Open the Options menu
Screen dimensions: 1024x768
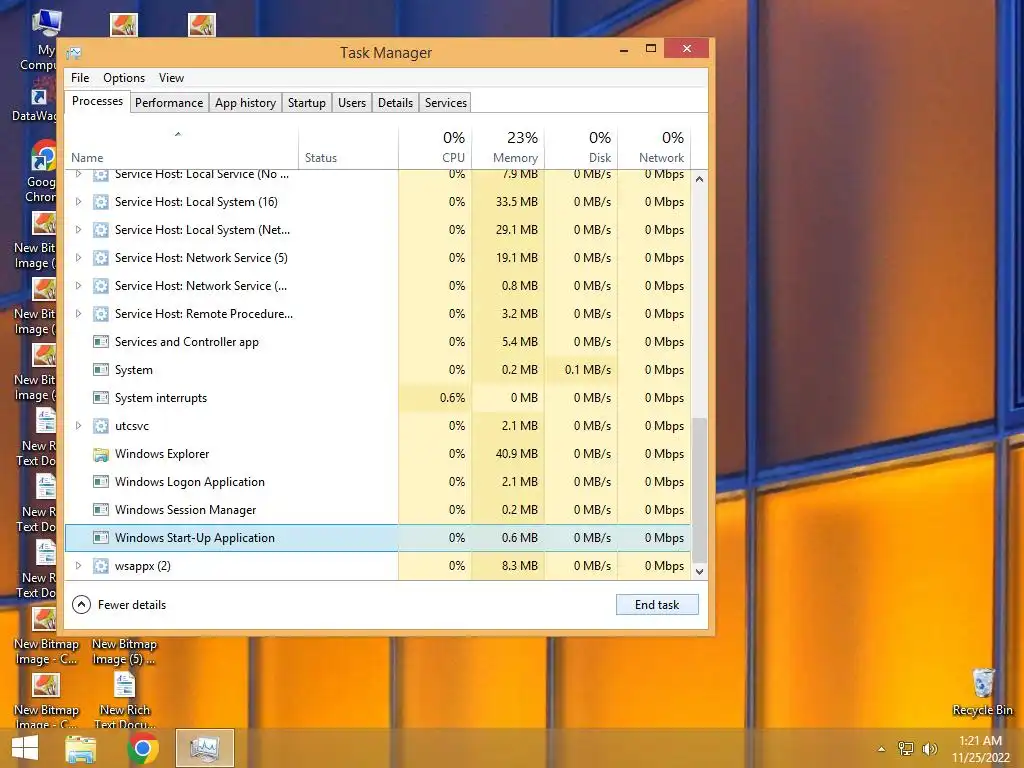pyautogui.click(x=124, y=78)
